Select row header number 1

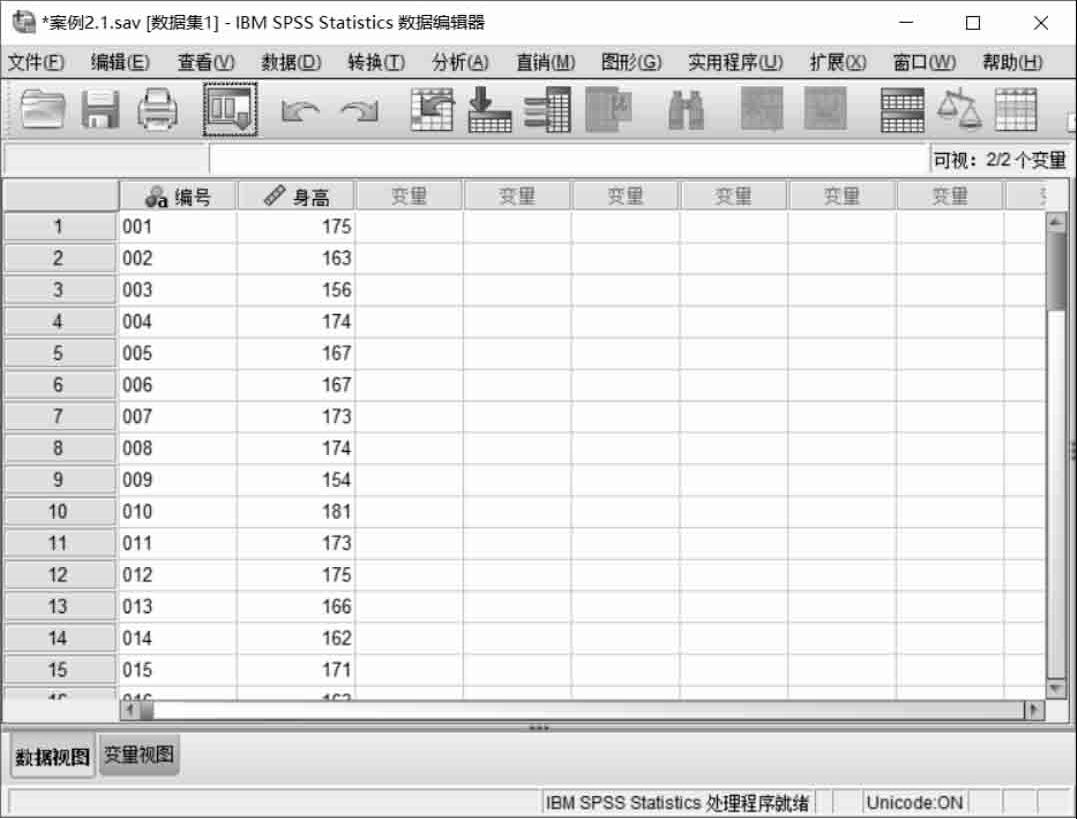click(x=60, y=227)
